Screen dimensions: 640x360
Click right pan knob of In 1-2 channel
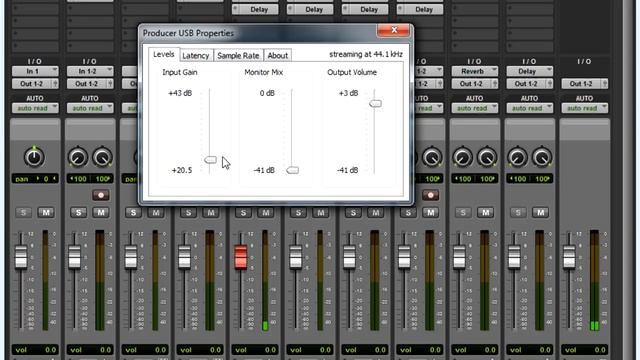point(102,158)
